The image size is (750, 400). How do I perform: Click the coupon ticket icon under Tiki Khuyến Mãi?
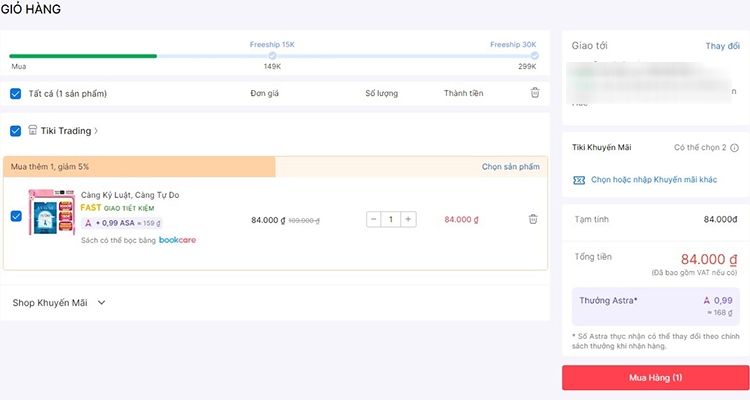click(579, 180)
